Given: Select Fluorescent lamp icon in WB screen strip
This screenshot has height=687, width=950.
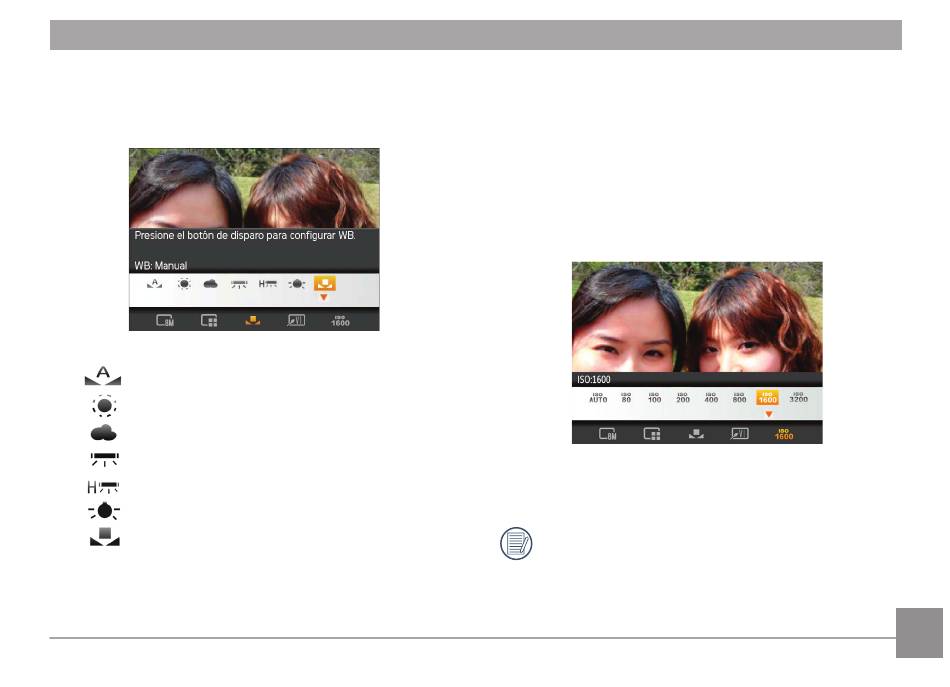Looking at the screenshot, I should point(239,284).
